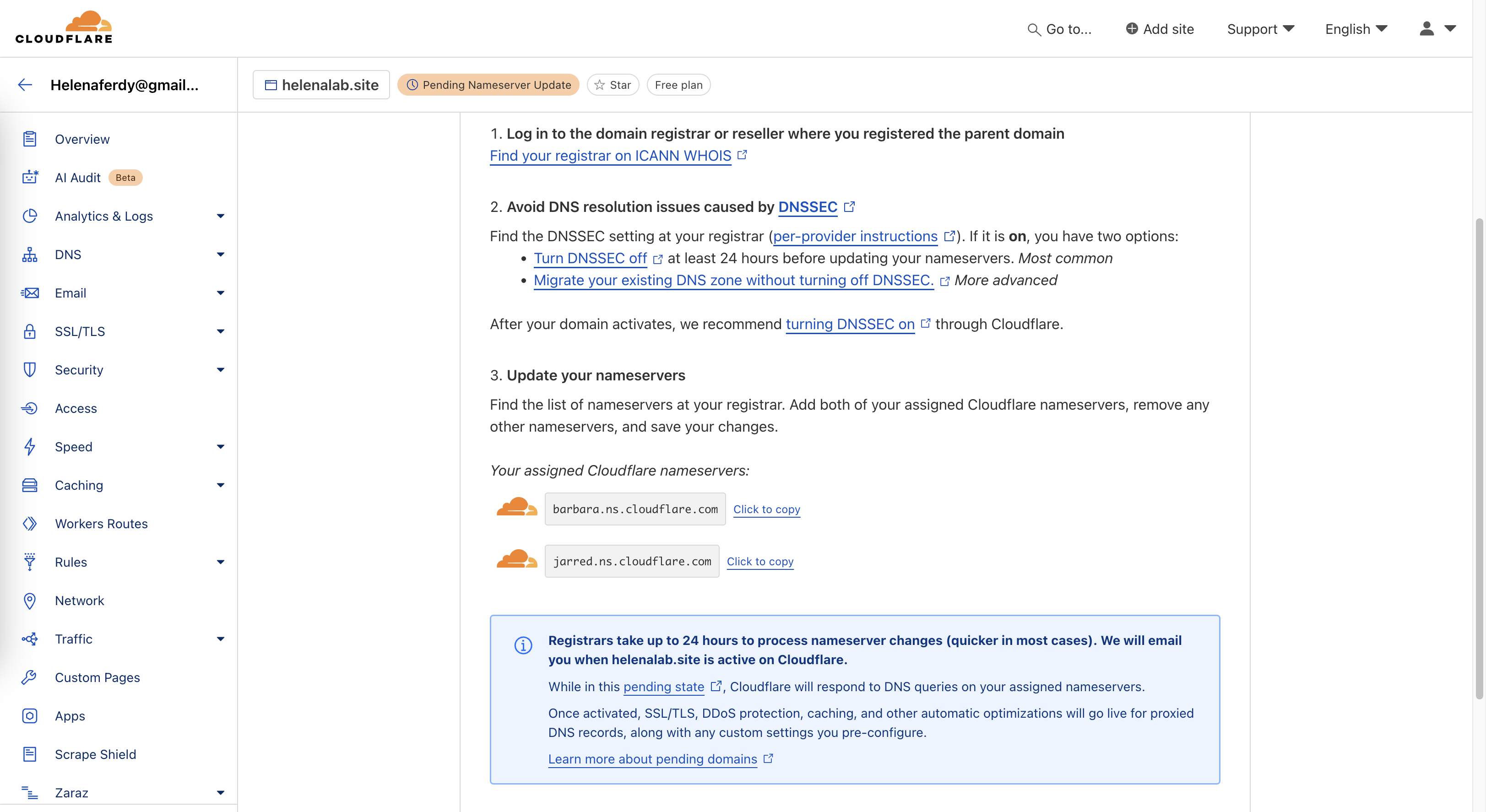Open the Overview sidebar item
This screenshot has height=812, width=1486.
point(82,139)
